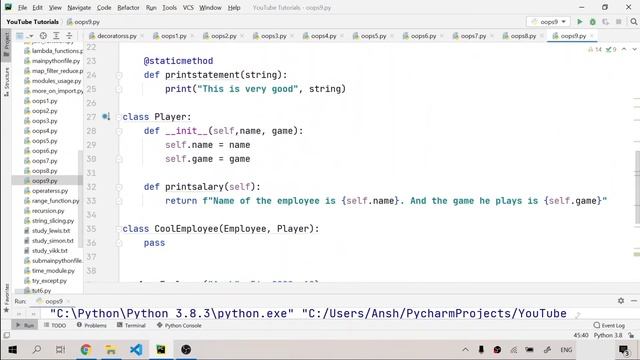Click the editor vertical scrollbar
This screenshot has width=640, height=360.
point(637,188)
